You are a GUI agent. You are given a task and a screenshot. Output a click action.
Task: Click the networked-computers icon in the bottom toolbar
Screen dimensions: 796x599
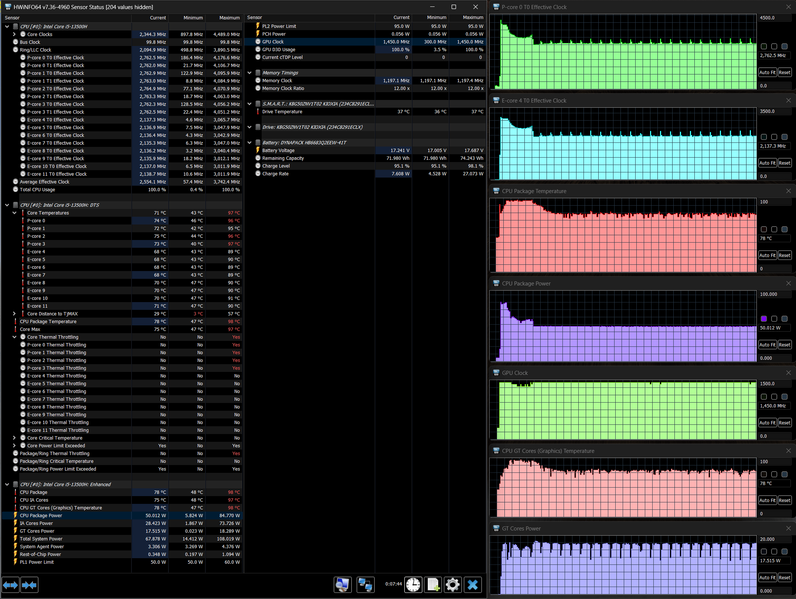[366, 584]
